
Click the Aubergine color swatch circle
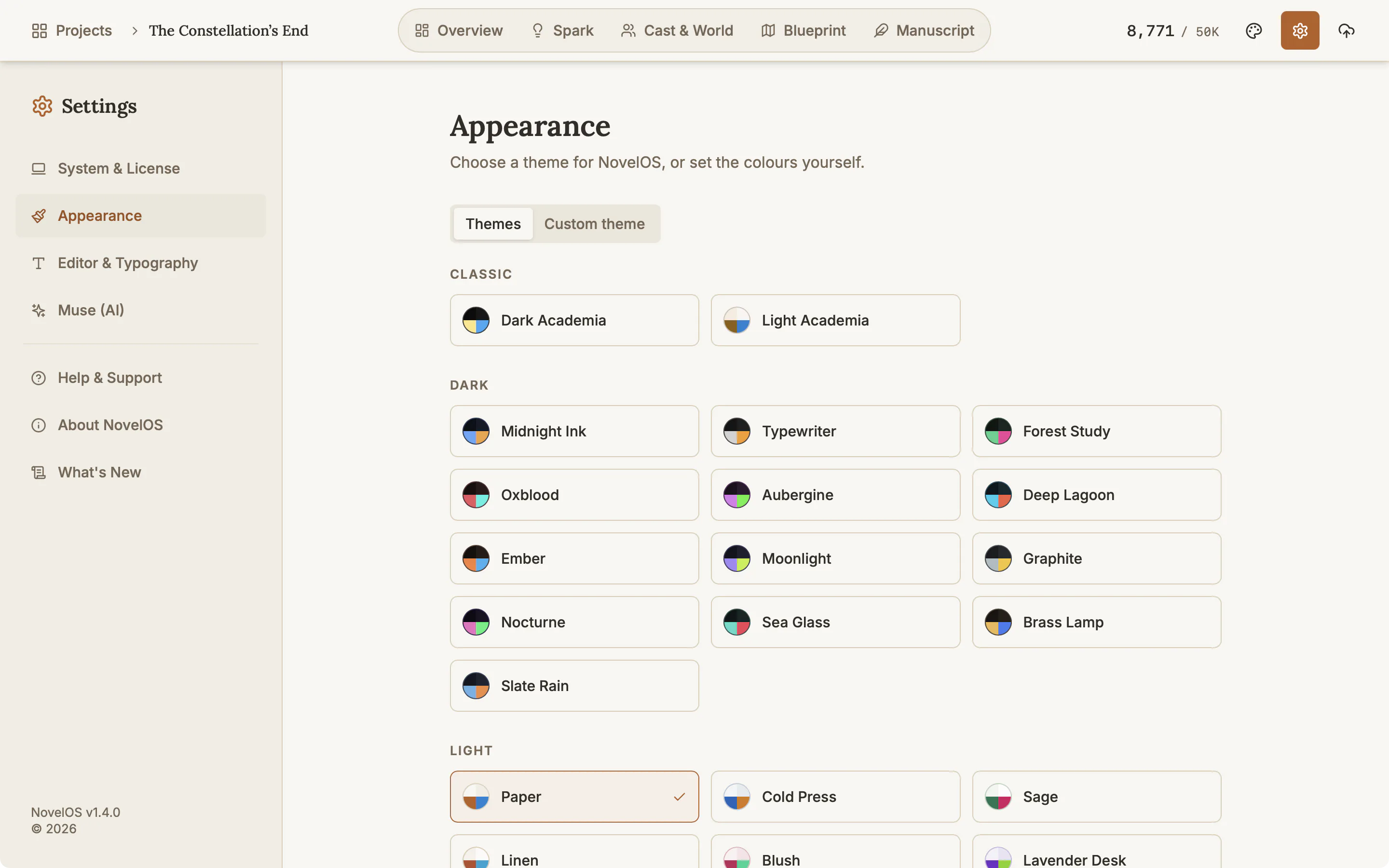pos(737,495)
